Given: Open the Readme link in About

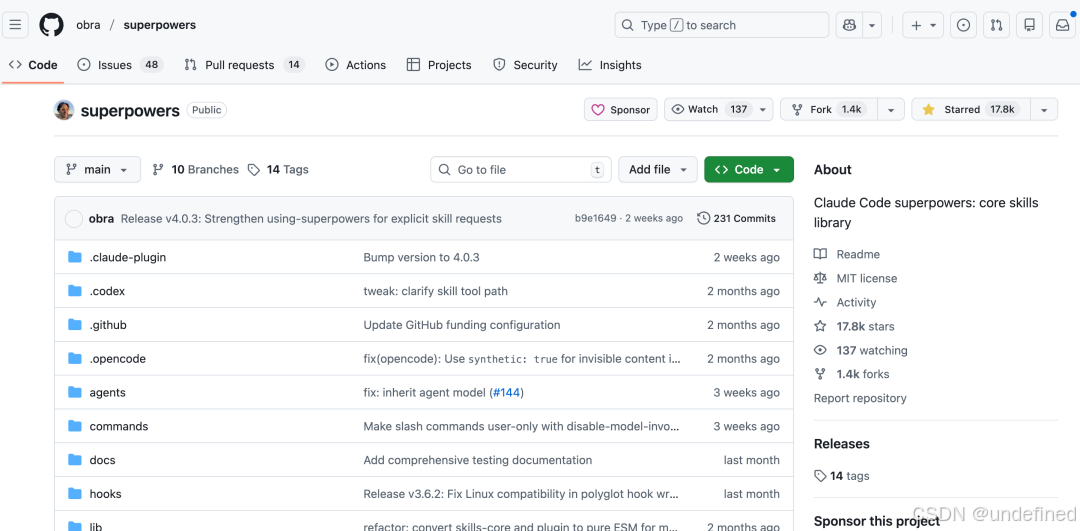Looking at the screenshot, I should [847, 254].
